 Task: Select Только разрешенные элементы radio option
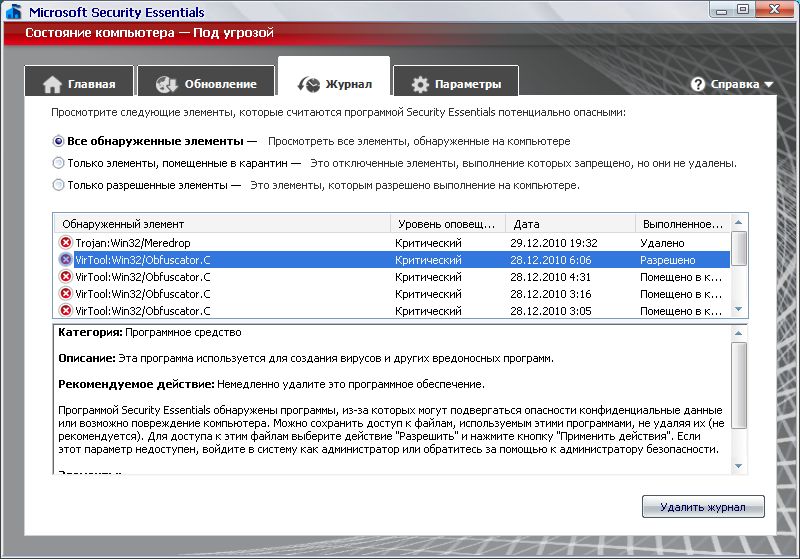pyautogui.click(x=59, y=184)
